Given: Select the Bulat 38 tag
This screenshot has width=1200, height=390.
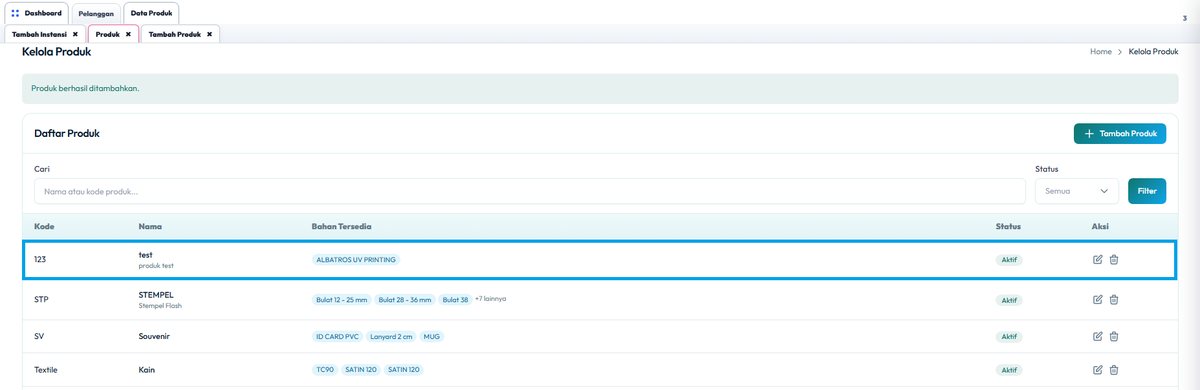Looking at the screenshot, I should [x=455, y=300].
